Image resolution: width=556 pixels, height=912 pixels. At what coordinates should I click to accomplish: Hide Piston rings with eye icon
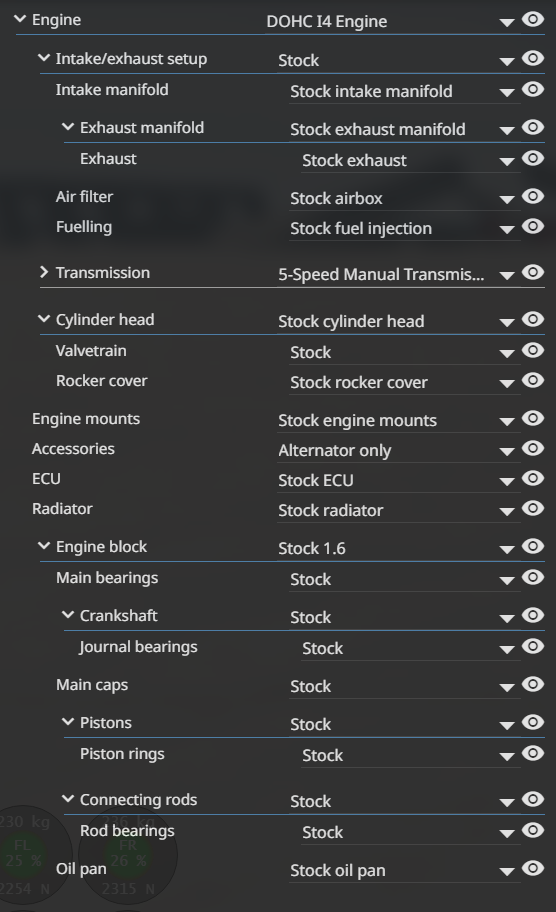click(x=533, y=753)
